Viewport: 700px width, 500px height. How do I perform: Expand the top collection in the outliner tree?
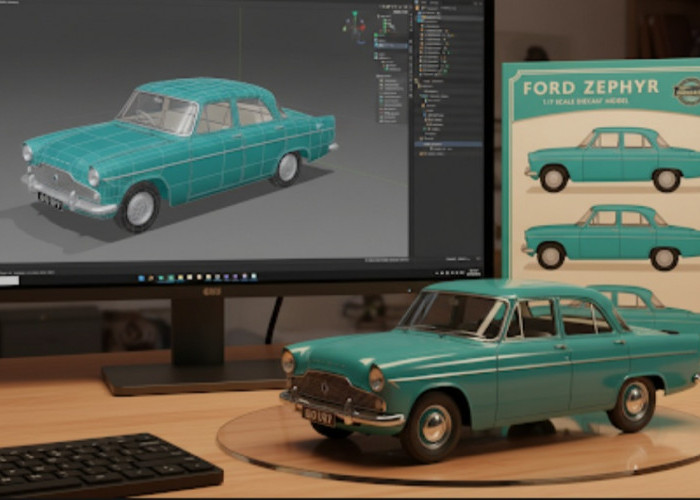pyautogui.click(x=422, y=15)
